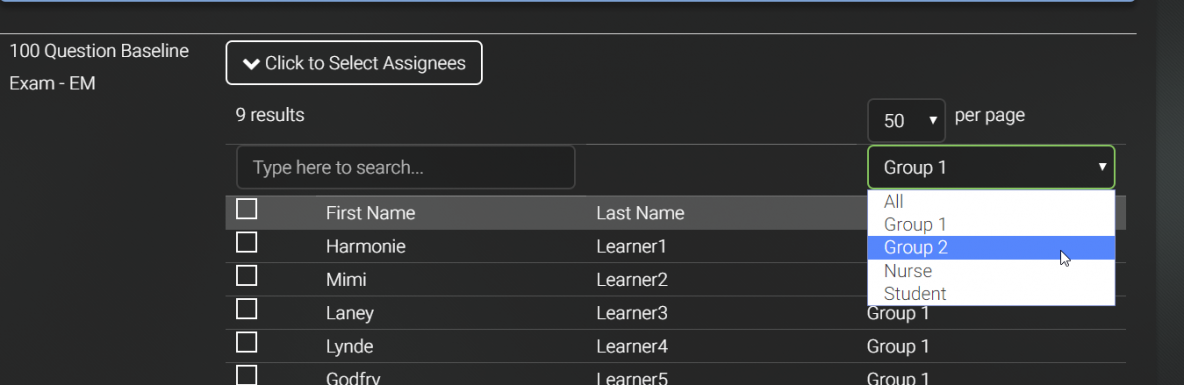Tick the checkbox for Lynde Learner4
The width and height of the screenshot is (1184, 385).
pyautogui.click(x=246, y=342)
